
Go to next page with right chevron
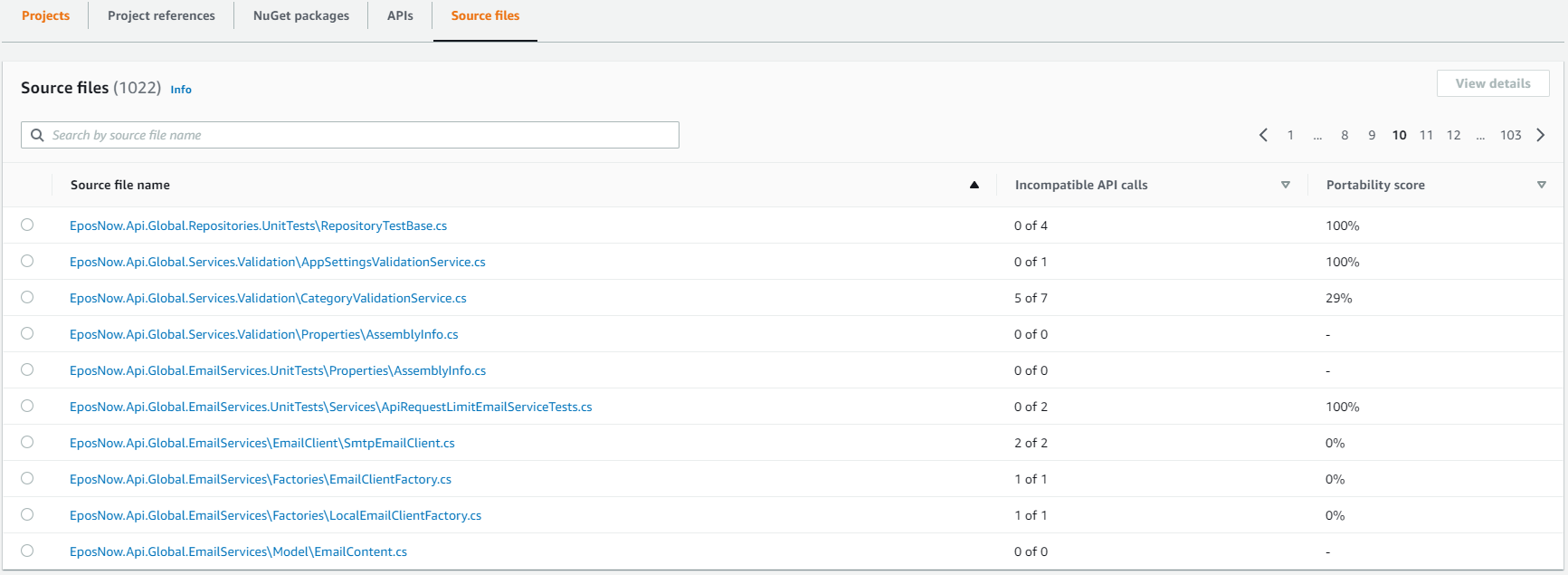(x=1540, y=135)
